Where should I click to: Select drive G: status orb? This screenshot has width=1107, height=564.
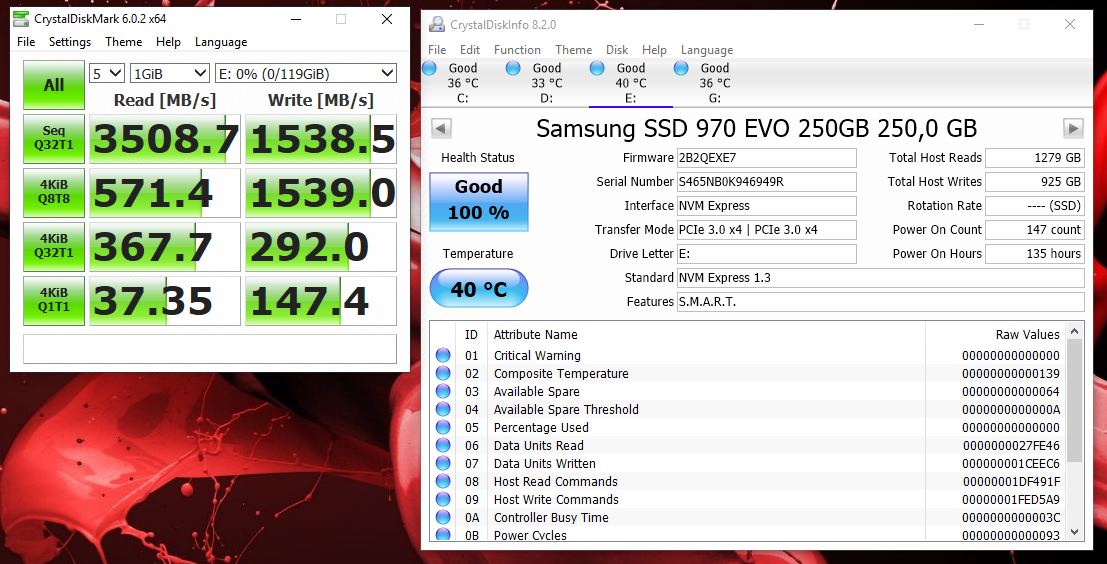[x=682, y=68]
